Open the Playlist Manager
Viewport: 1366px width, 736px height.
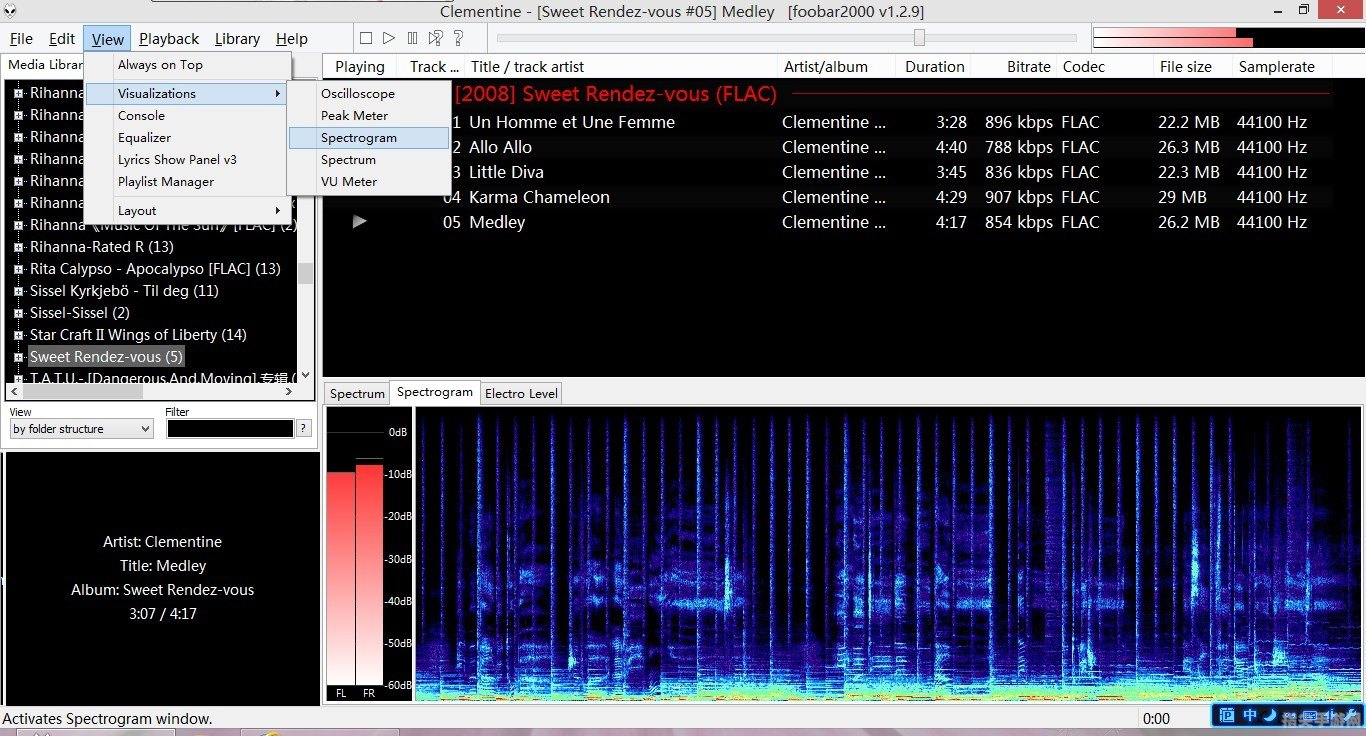tap(187, 181)
